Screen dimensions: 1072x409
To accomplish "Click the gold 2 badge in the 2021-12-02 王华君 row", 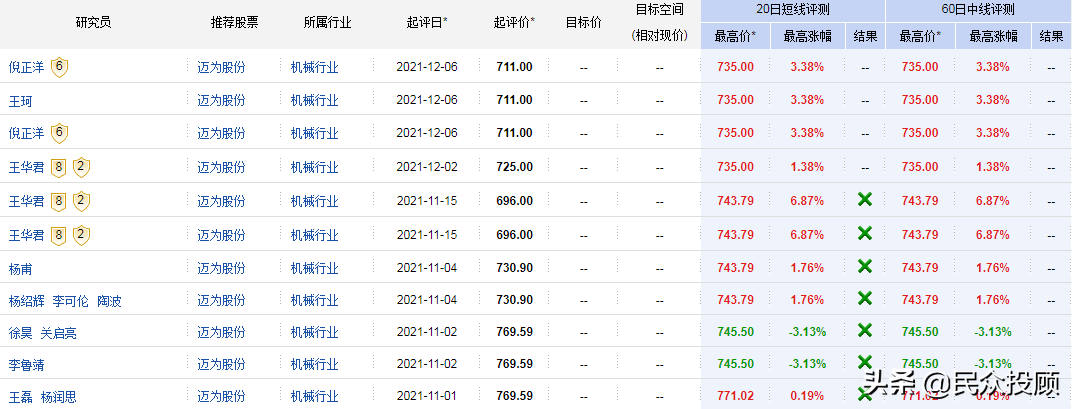I will click(x=81, y=167).
